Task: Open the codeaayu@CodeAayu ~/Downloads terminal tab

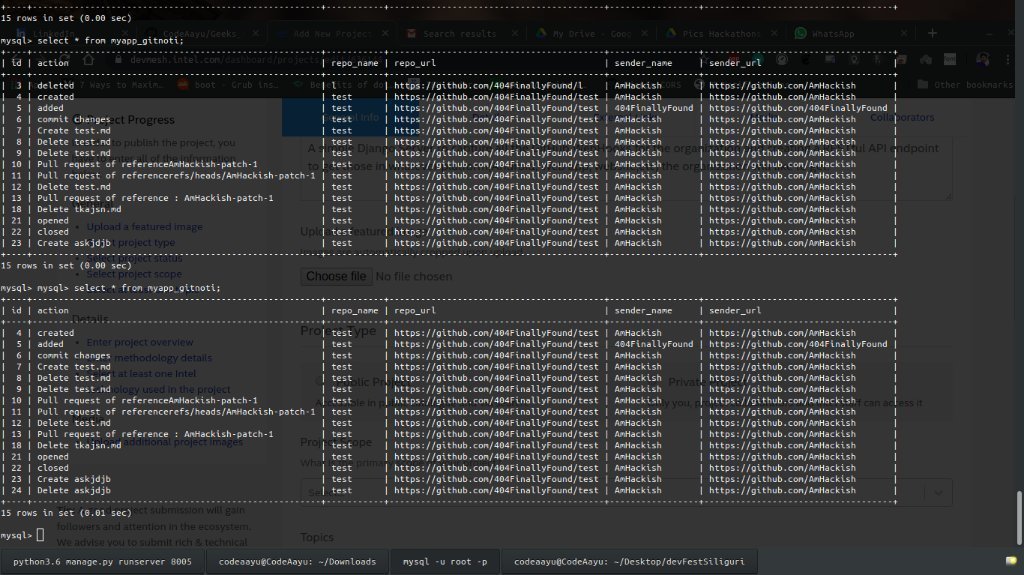Action: coord(297,561)
